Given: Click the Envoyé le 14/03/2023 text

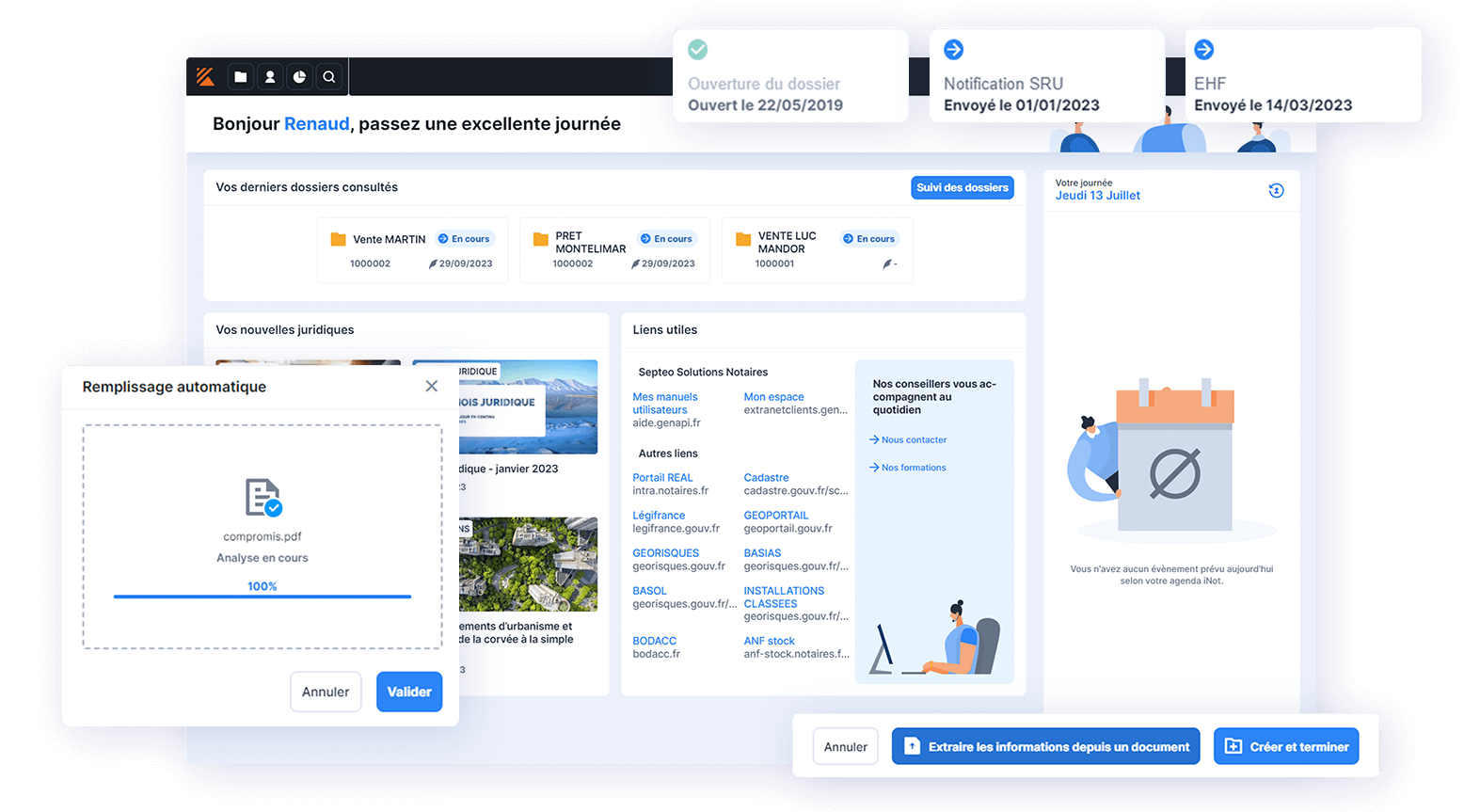Looking at the screenshot, I should pyautogui.click(x=1273, y=105).
